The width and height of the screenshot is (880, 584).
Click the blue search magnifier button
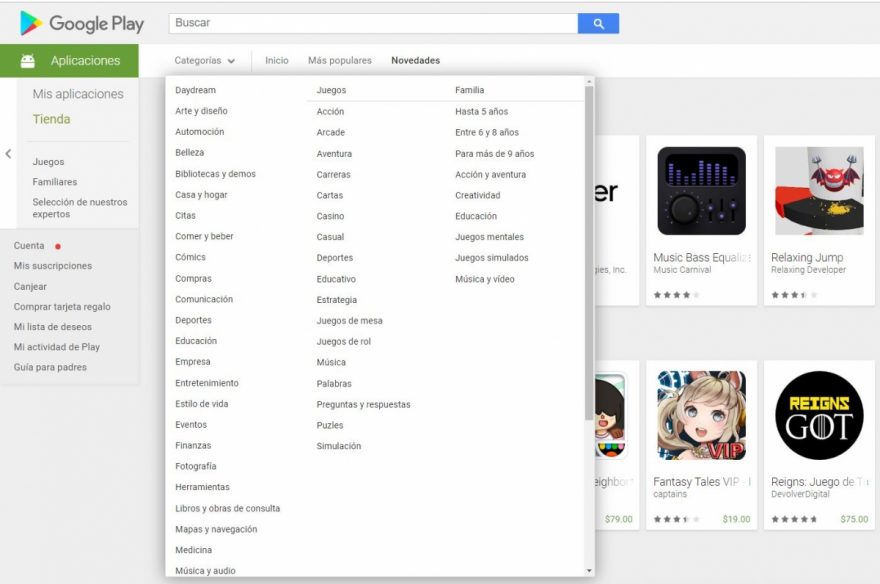[598, 24]
